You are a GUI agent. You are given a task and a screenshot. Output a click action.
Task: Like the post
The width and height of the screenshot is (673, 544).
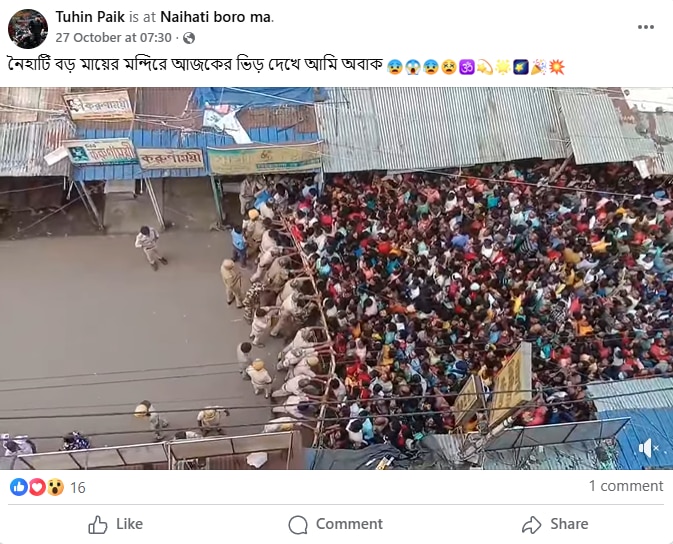115,524
